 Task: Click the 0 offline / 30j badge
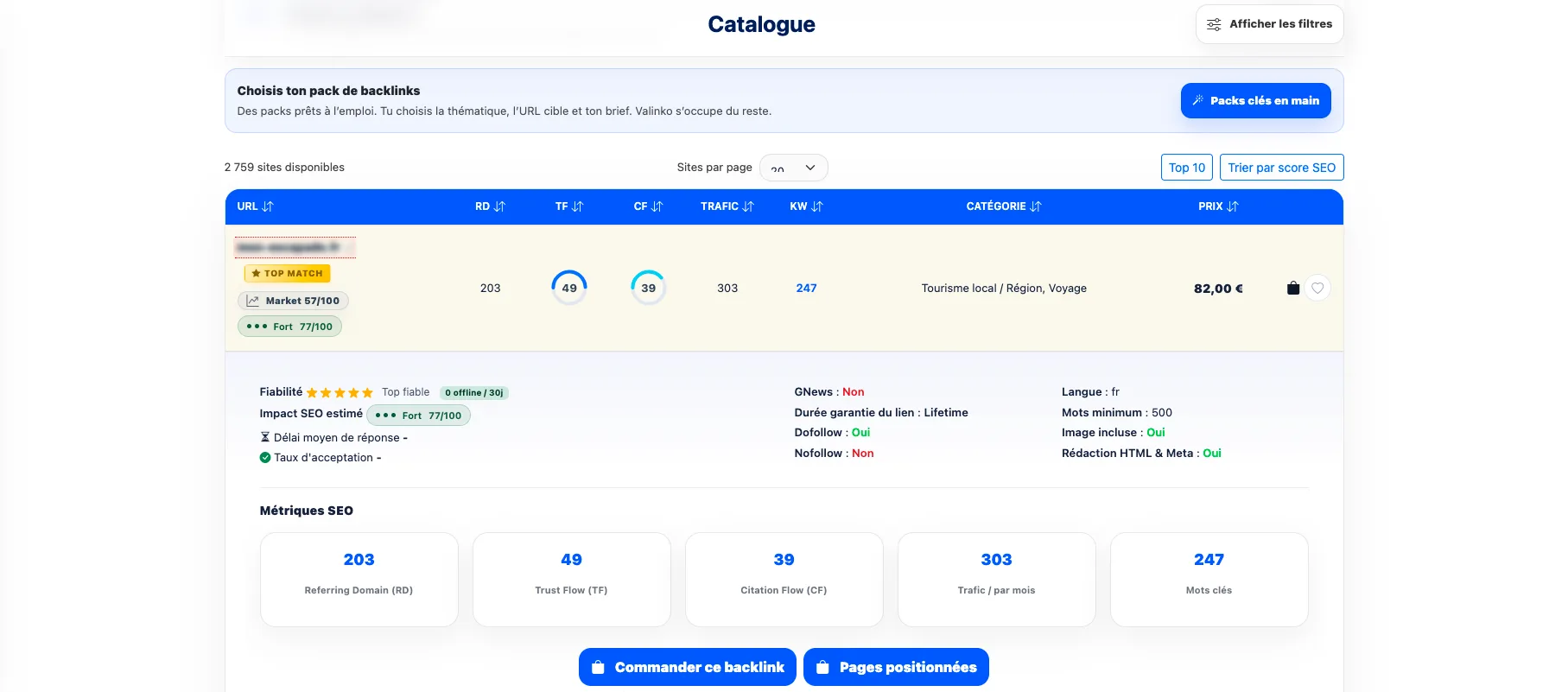tap(474, 392)
